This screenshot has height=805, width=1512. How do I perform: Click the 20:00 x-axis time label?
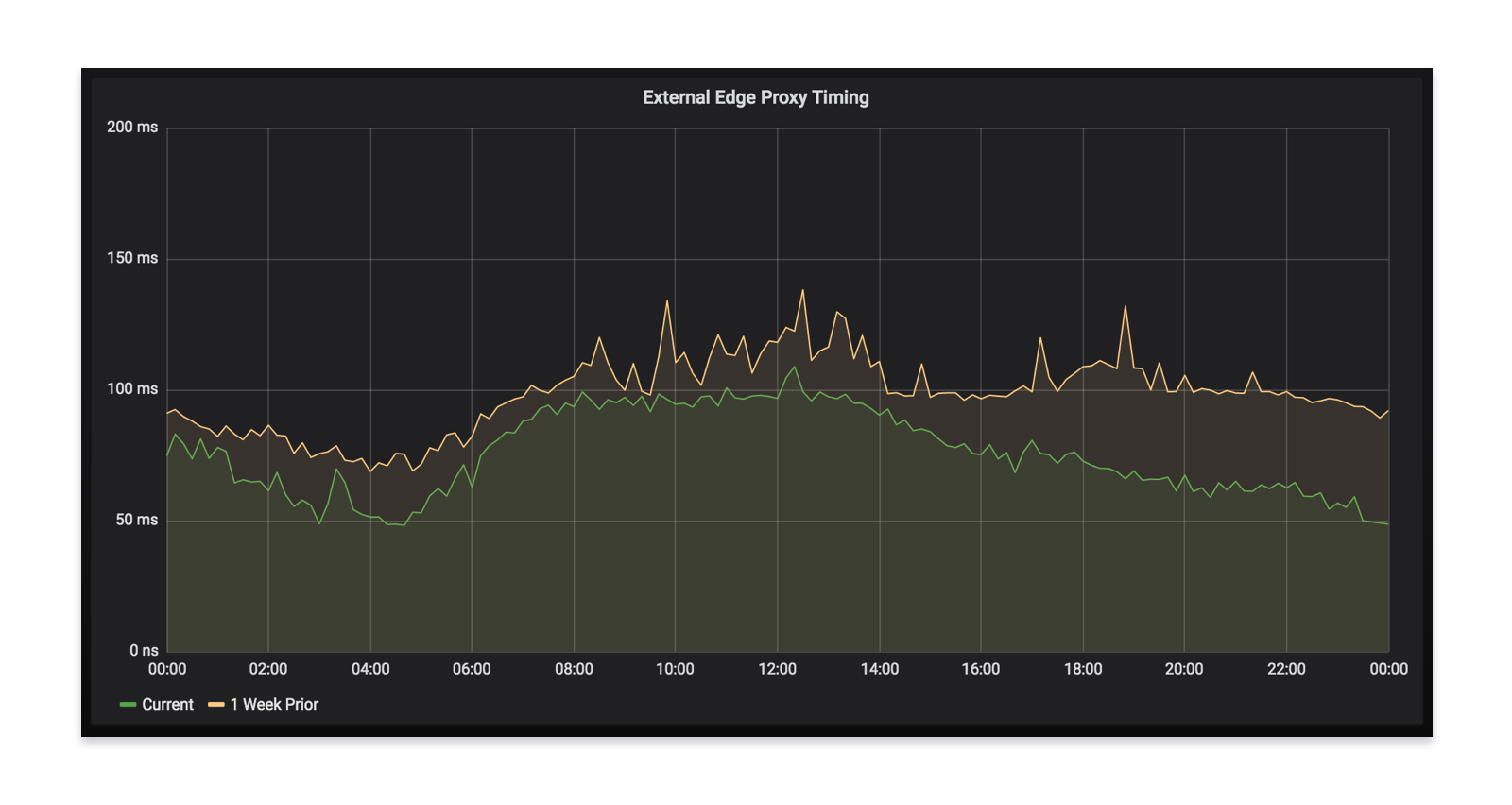(1184, 669)
